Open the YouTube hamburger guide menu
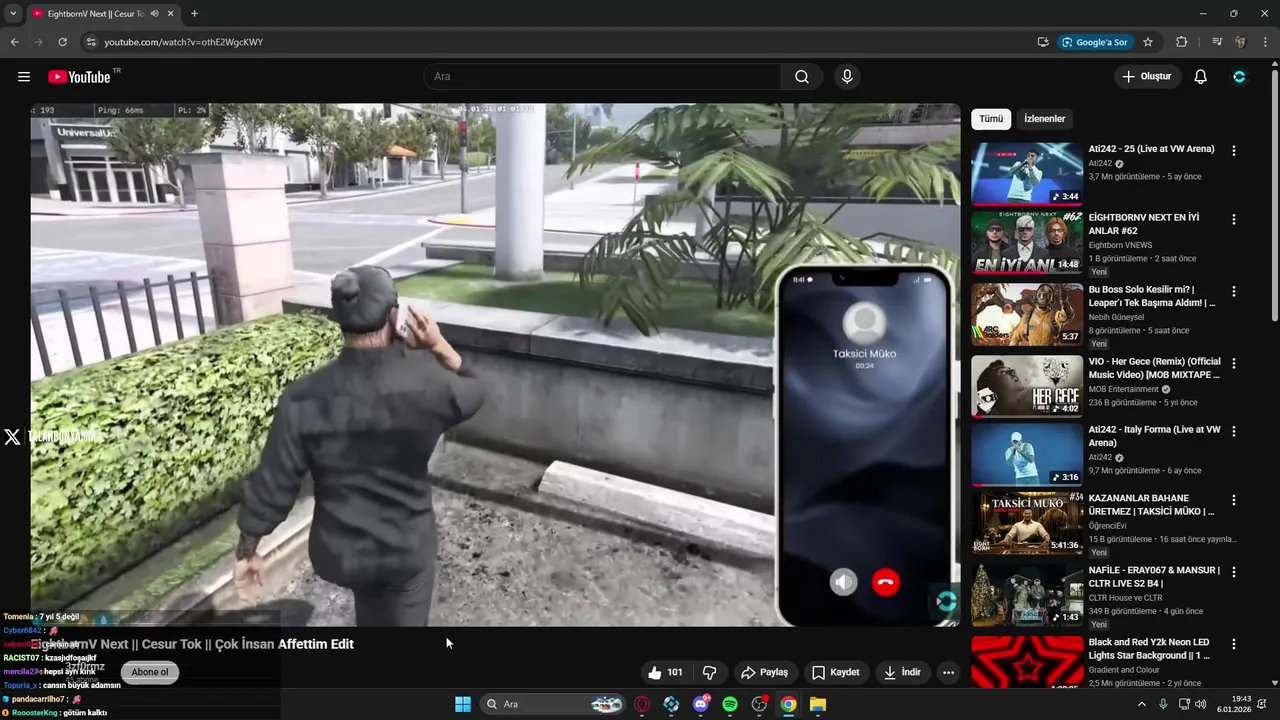The image size is (1280, 720). coord(24,77)
